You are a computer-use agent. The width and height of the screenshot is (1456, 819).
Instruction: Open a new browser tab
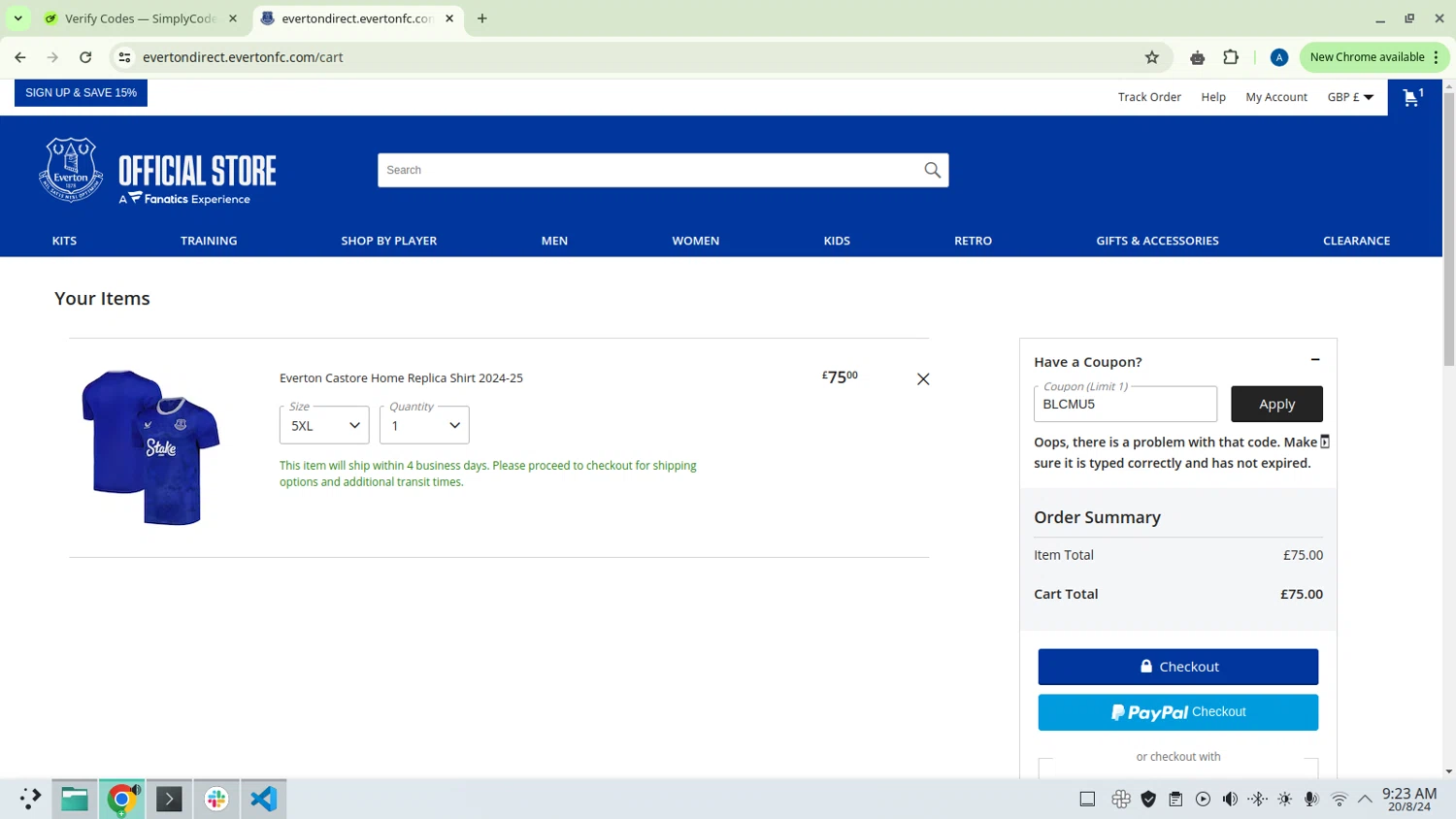(482, 18)
